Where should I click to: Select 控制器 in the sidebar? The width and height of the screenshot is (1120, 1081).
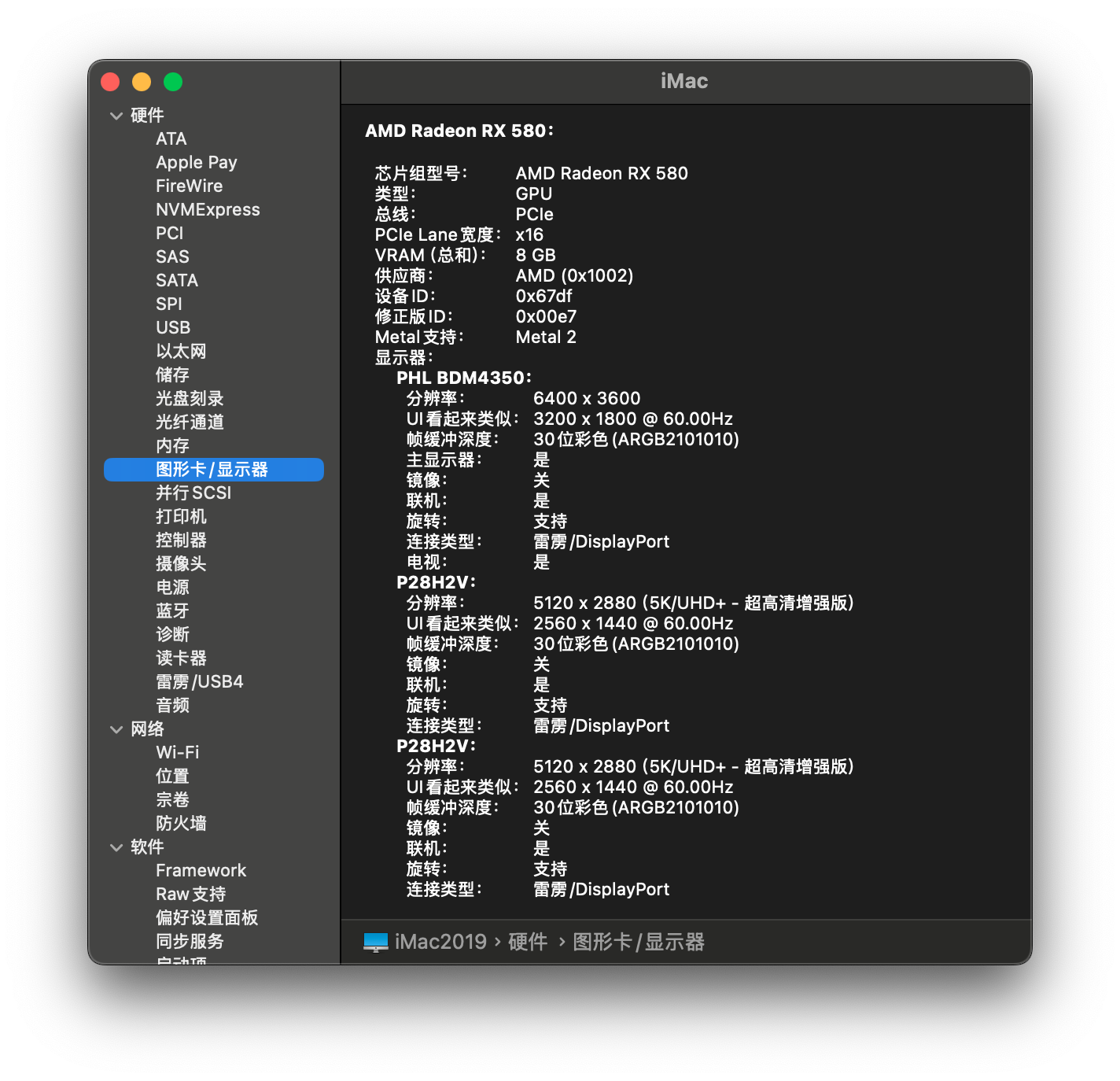(181, 540)
